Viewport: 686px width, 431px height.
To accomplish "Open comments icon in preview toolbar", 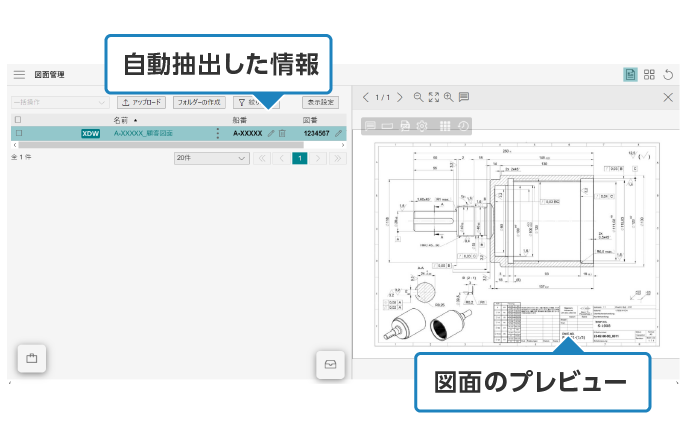I will pyautogui.click(x=464, y=97).
